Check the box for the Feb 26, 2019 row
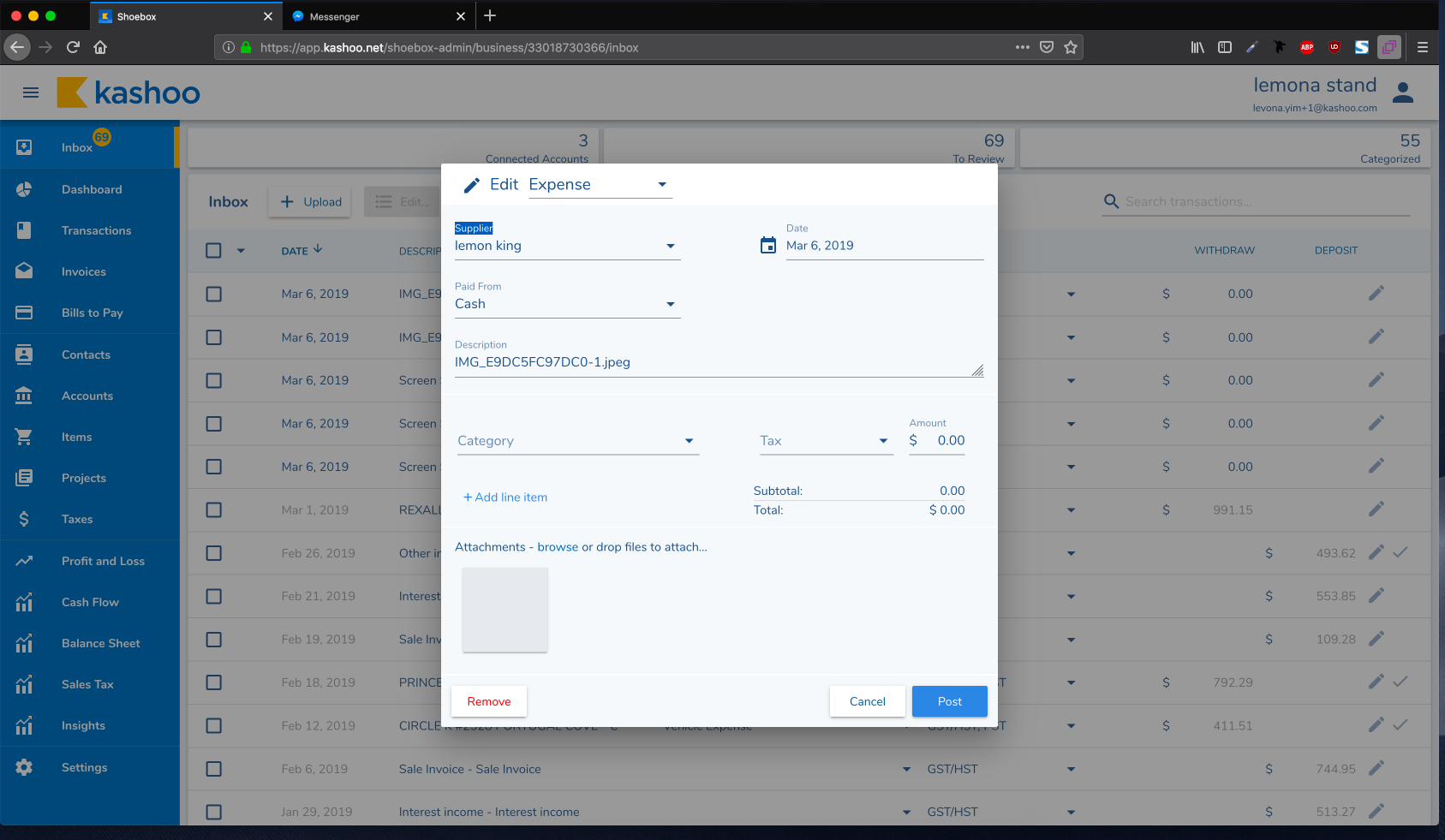Image resolution: width=1445 pixels, height=840 pixels. click(x=214, y=553)
